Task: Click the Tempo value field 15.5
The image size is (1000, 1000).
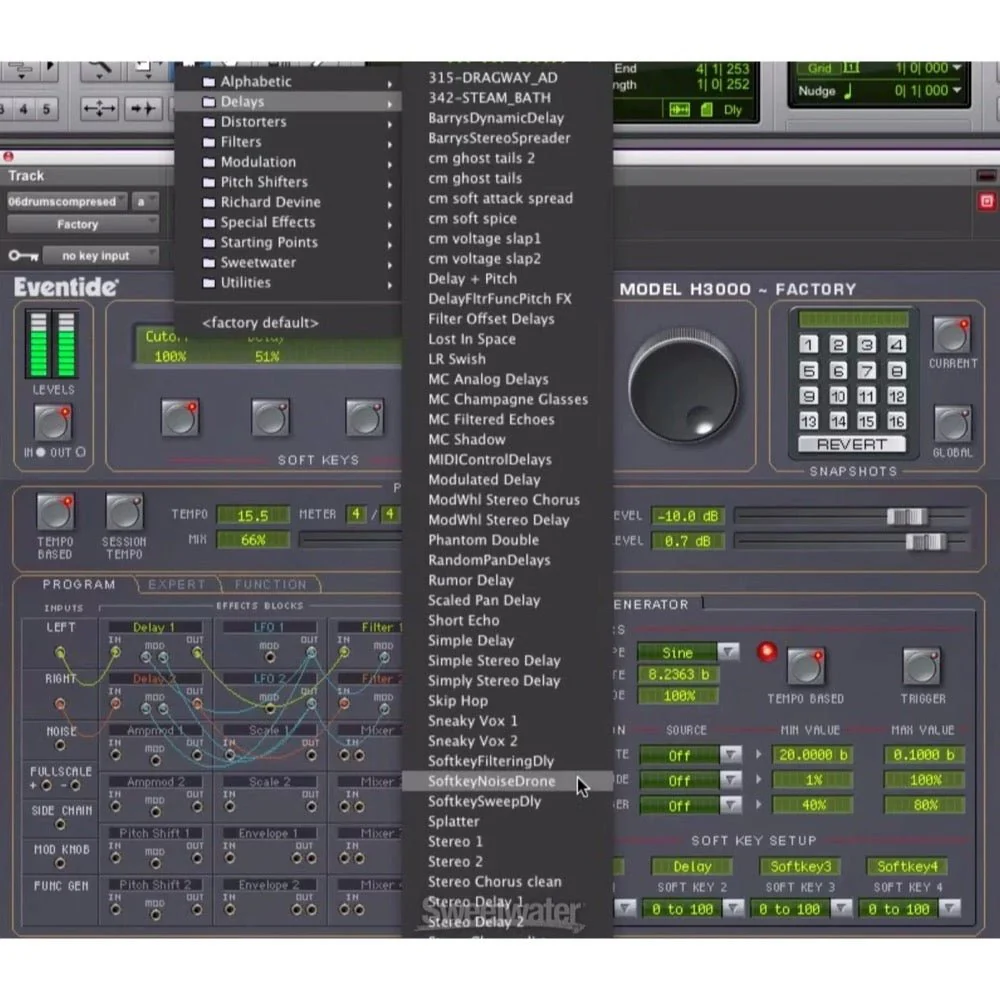Action: tap(252, 516)
